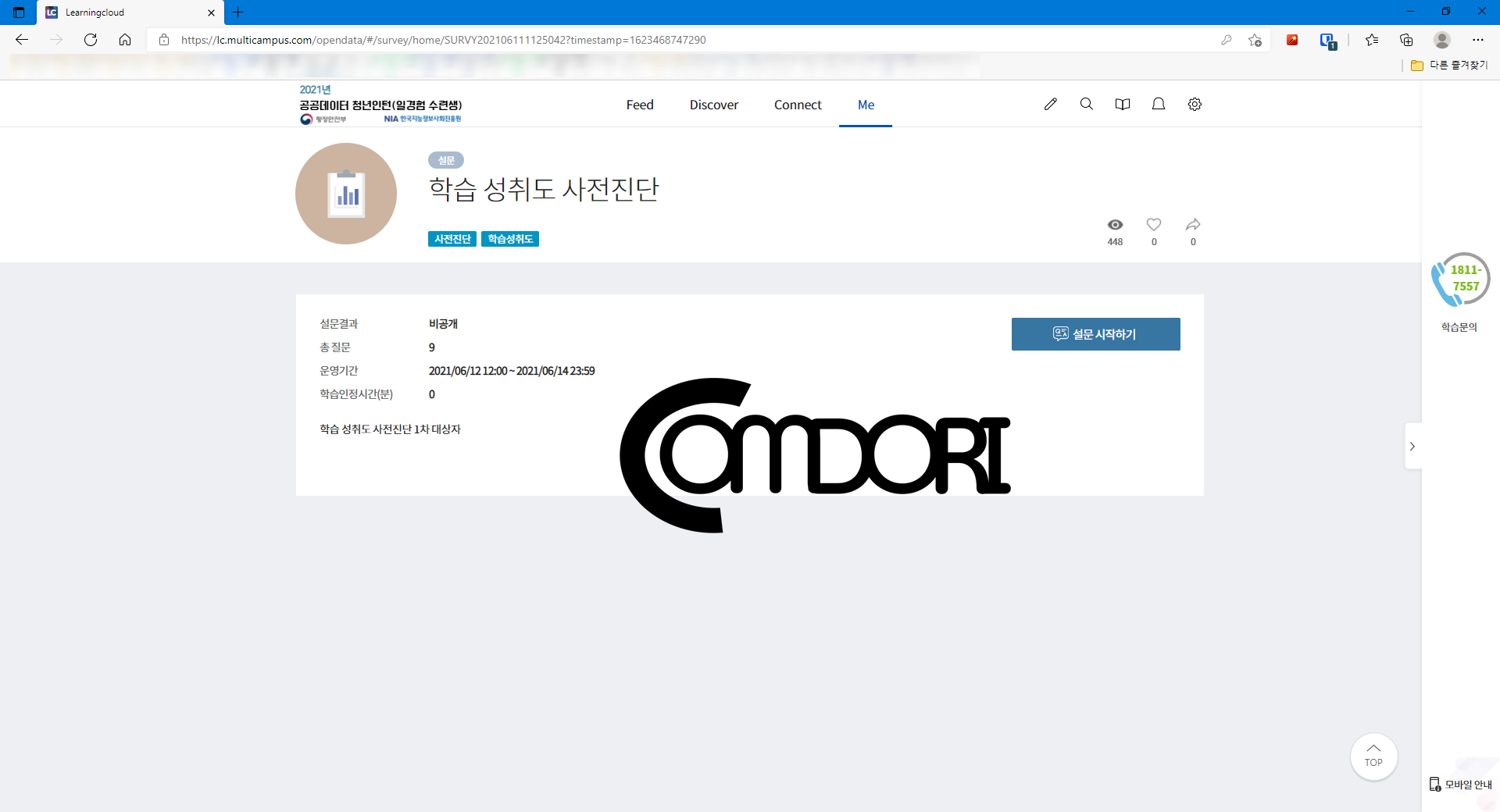Screen dimensions: 1500x812
Task: Open the notifications bell icon
Action: point(1159,104)
